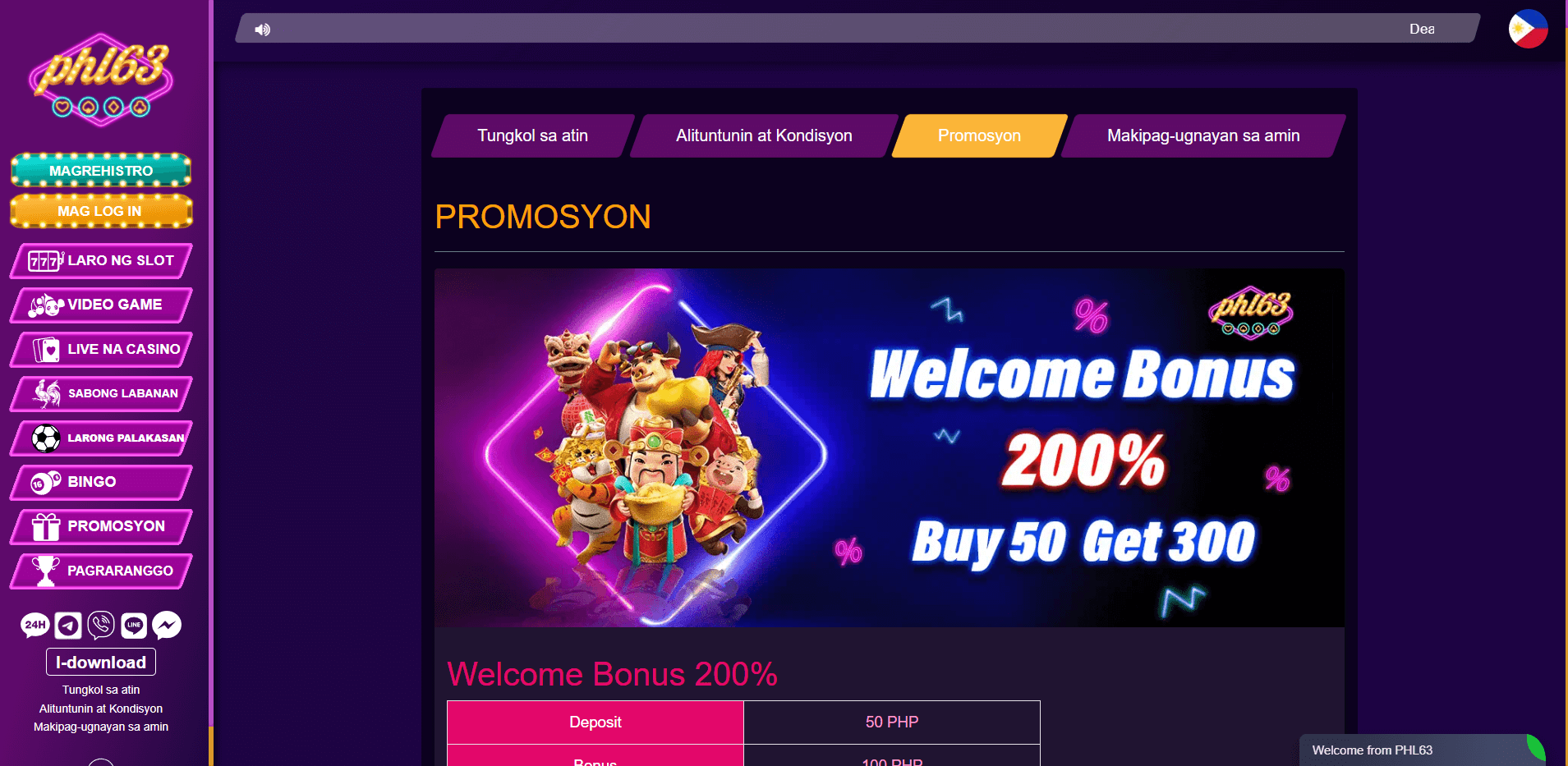Click the I-download button
This screenshot has height=766, width=1568.
[x=101, y=662]
